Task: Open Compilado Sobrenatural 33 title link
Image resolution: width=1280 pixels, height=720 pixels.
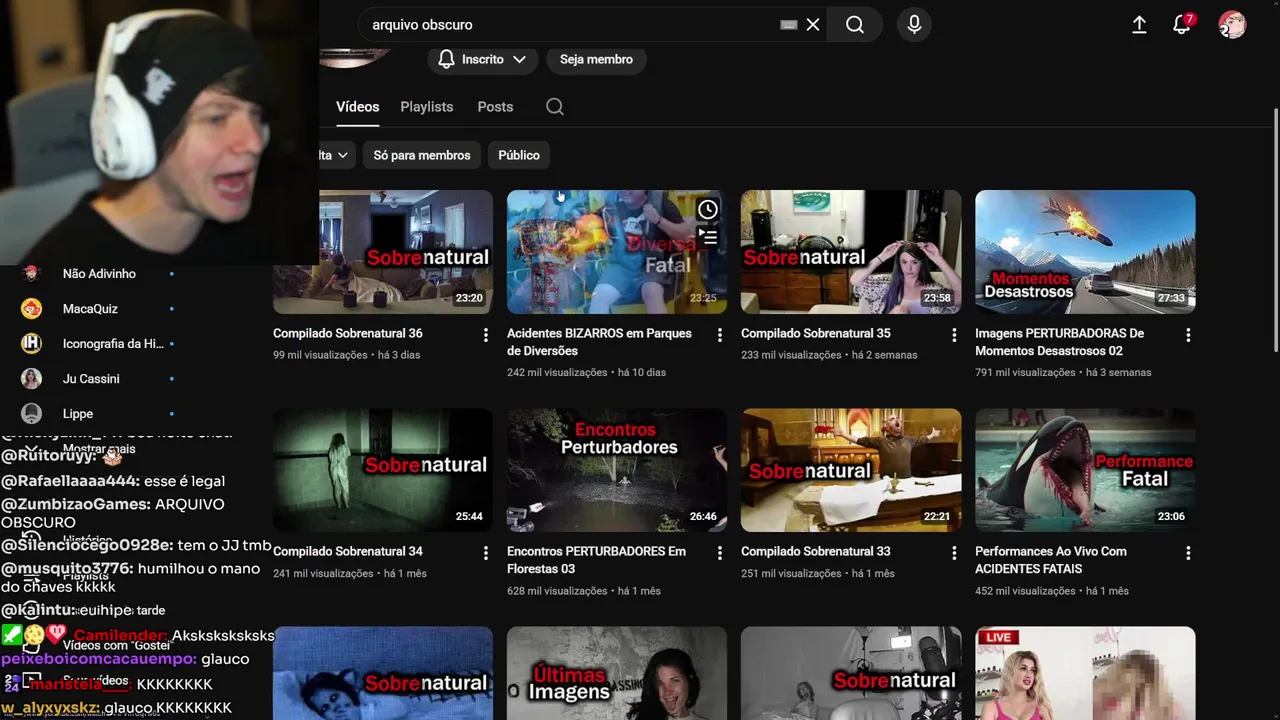Action: coord(816,551)
